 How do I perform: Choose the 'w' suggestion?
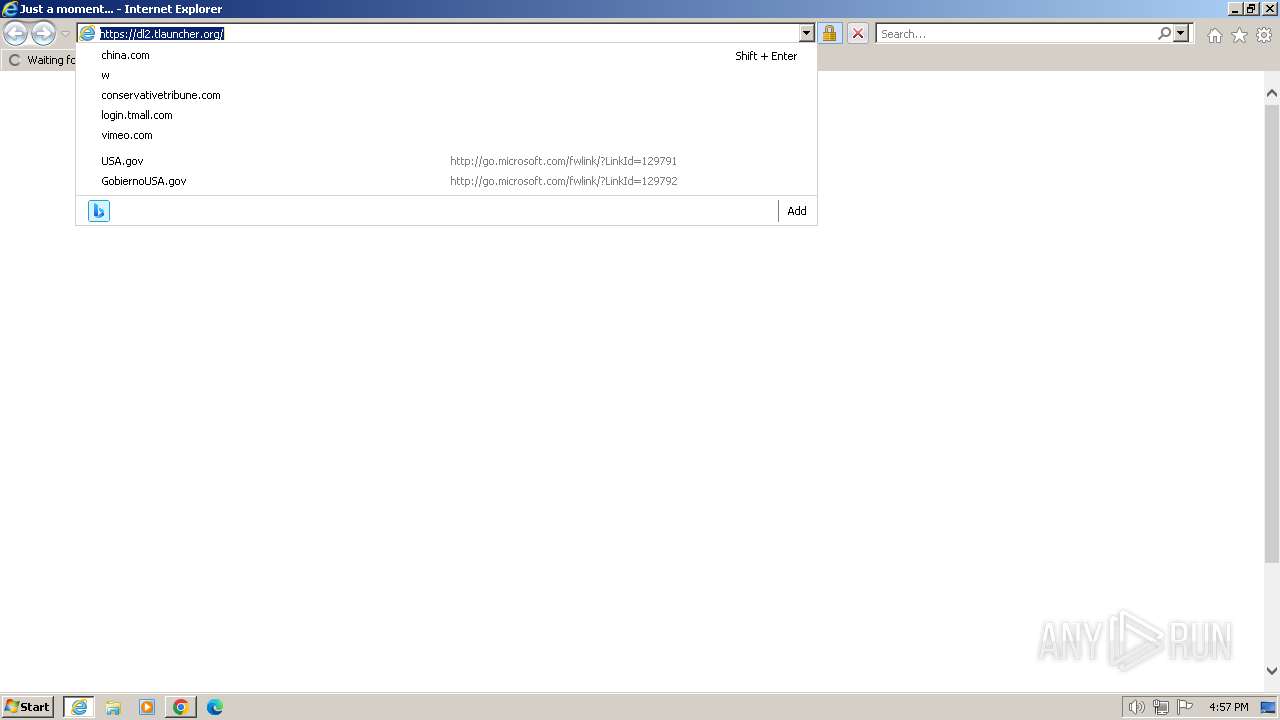(x=446, y=75)
